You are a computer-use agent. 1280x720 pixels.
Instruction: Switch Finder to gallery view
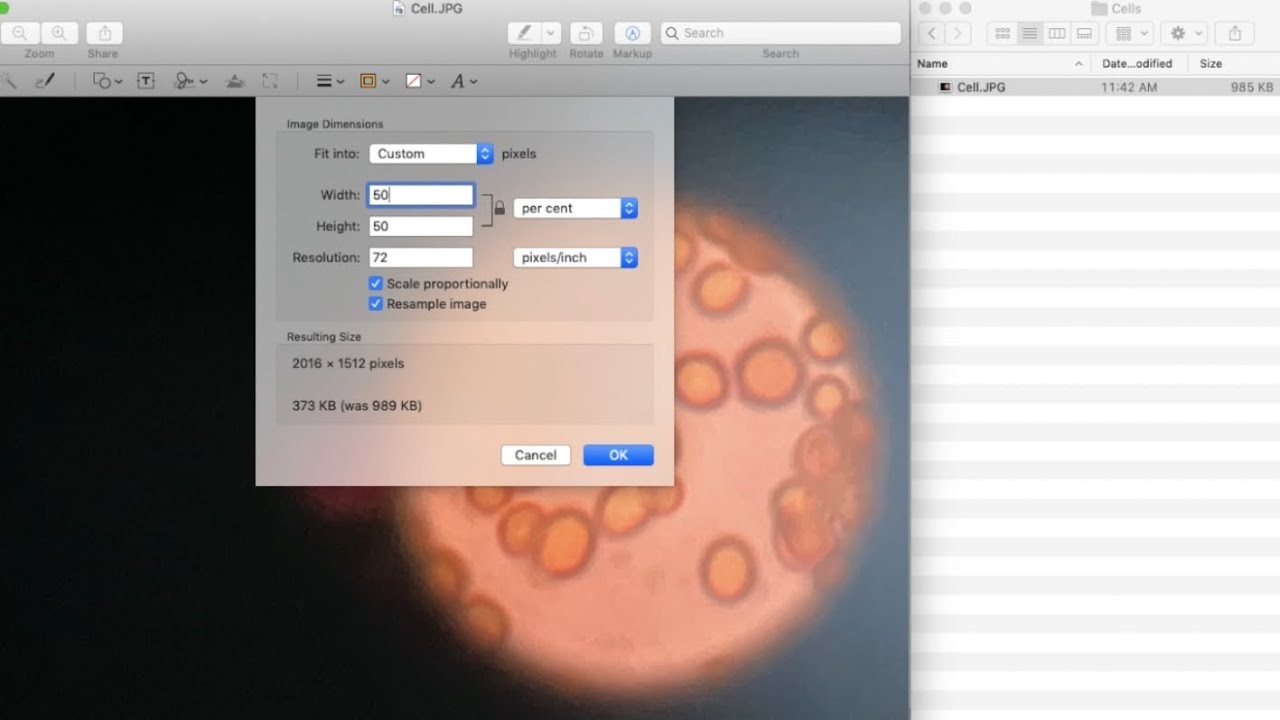click(x=1083, y=33)
